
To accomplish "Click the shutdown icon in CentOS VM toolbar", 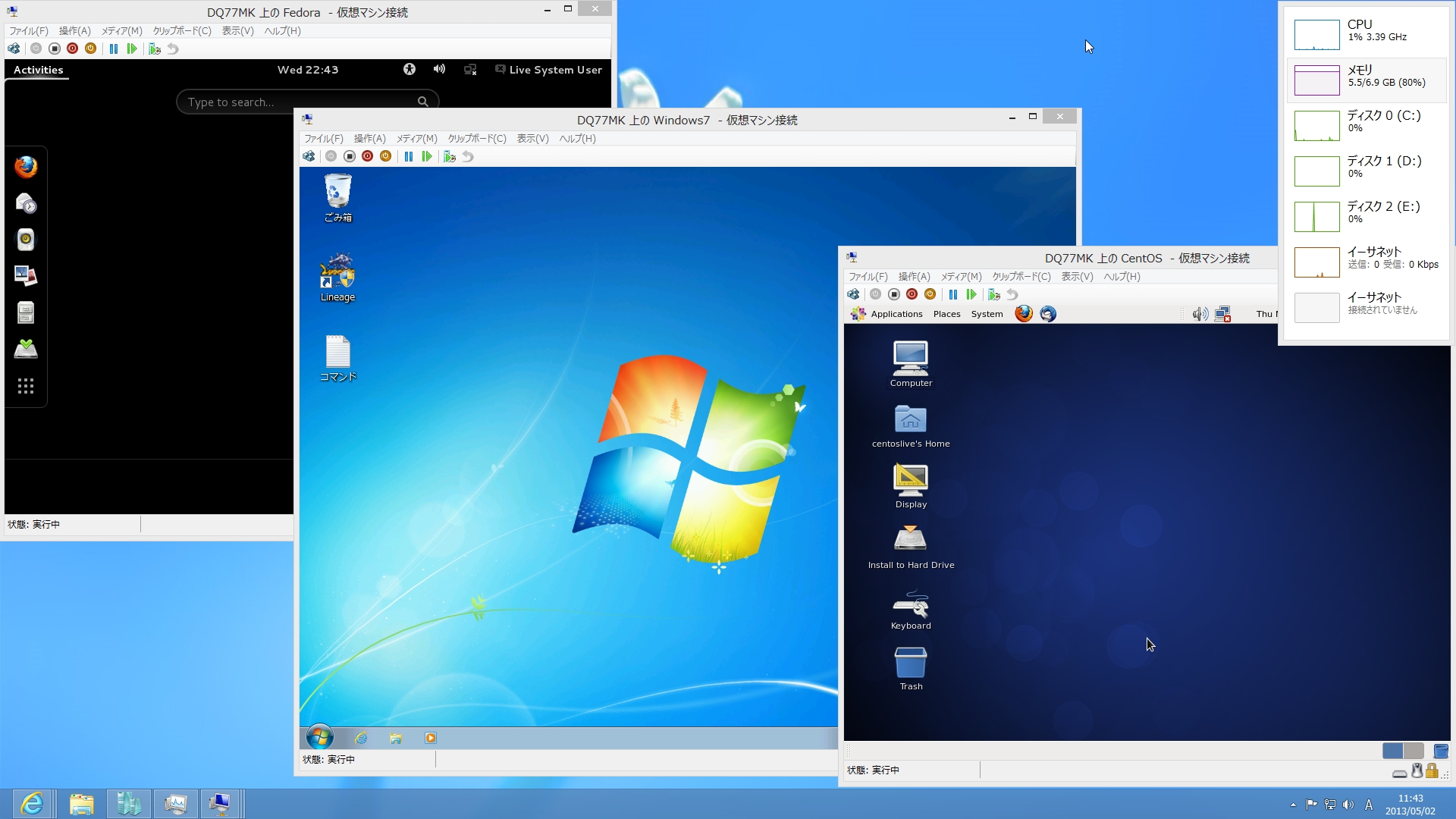I will [x=912, y=294].
